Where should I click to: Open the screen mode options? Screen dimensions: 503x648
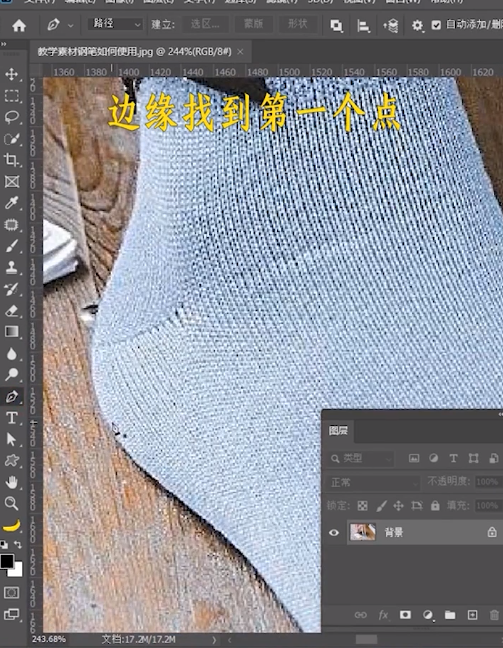point(12,615)
